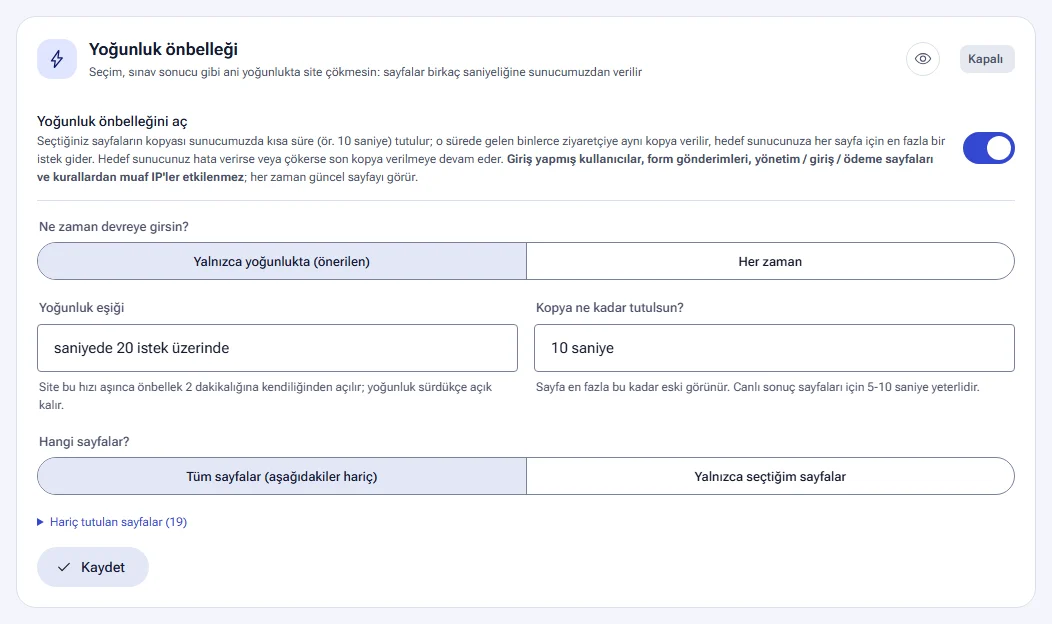Click the Kapalı status badge
1052x624 pixels.
coord(986,59)
